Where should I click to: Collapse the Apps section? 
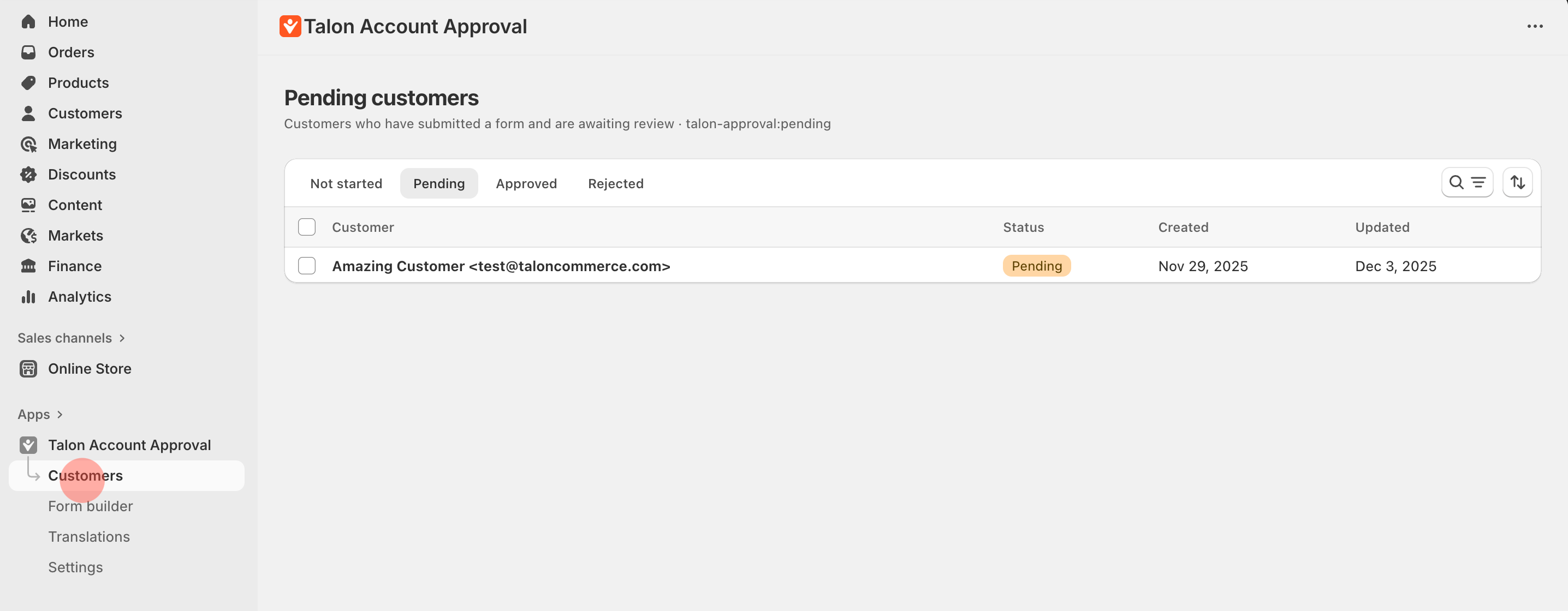click(60, 414)
